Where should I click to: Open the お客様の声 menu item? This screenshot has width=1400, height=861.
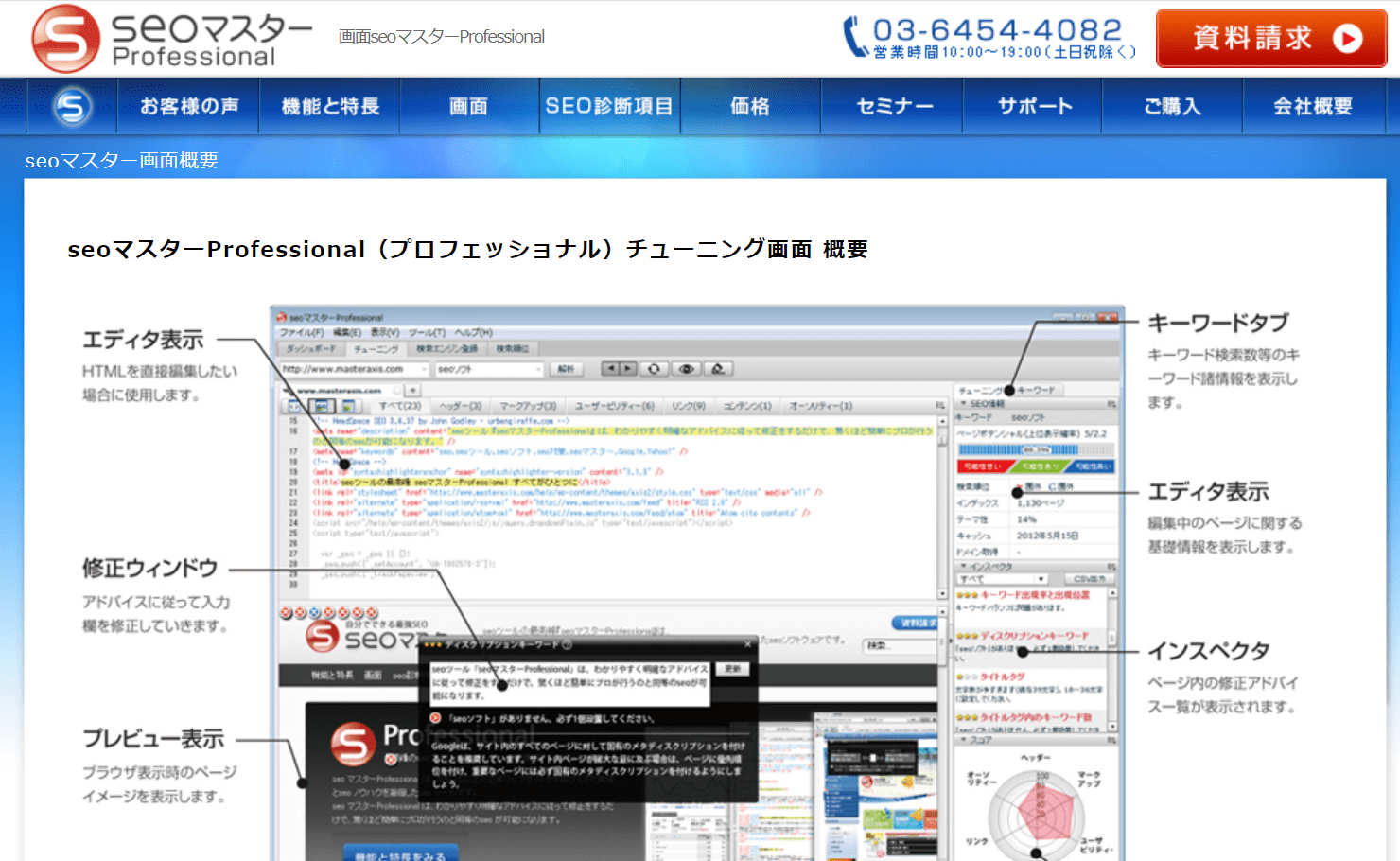pos(188,106)
